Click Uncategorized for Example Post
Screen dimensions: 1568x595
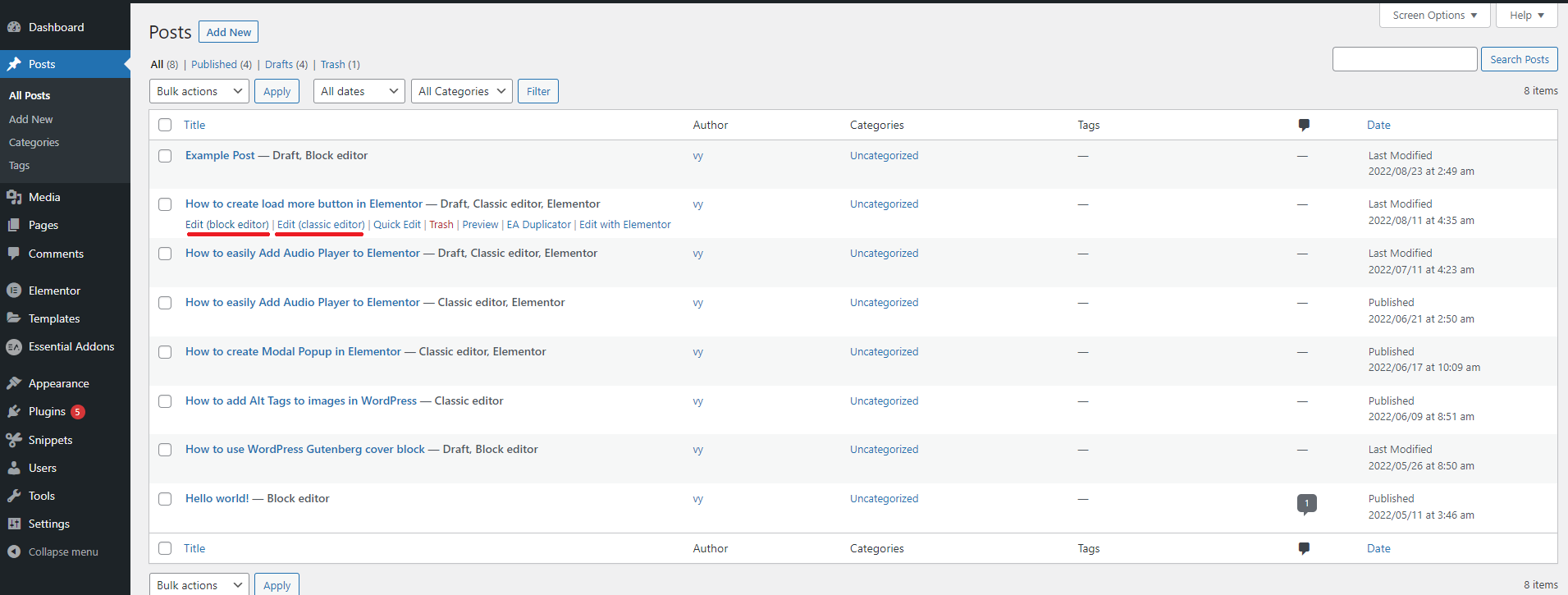[x=884, y=155]
